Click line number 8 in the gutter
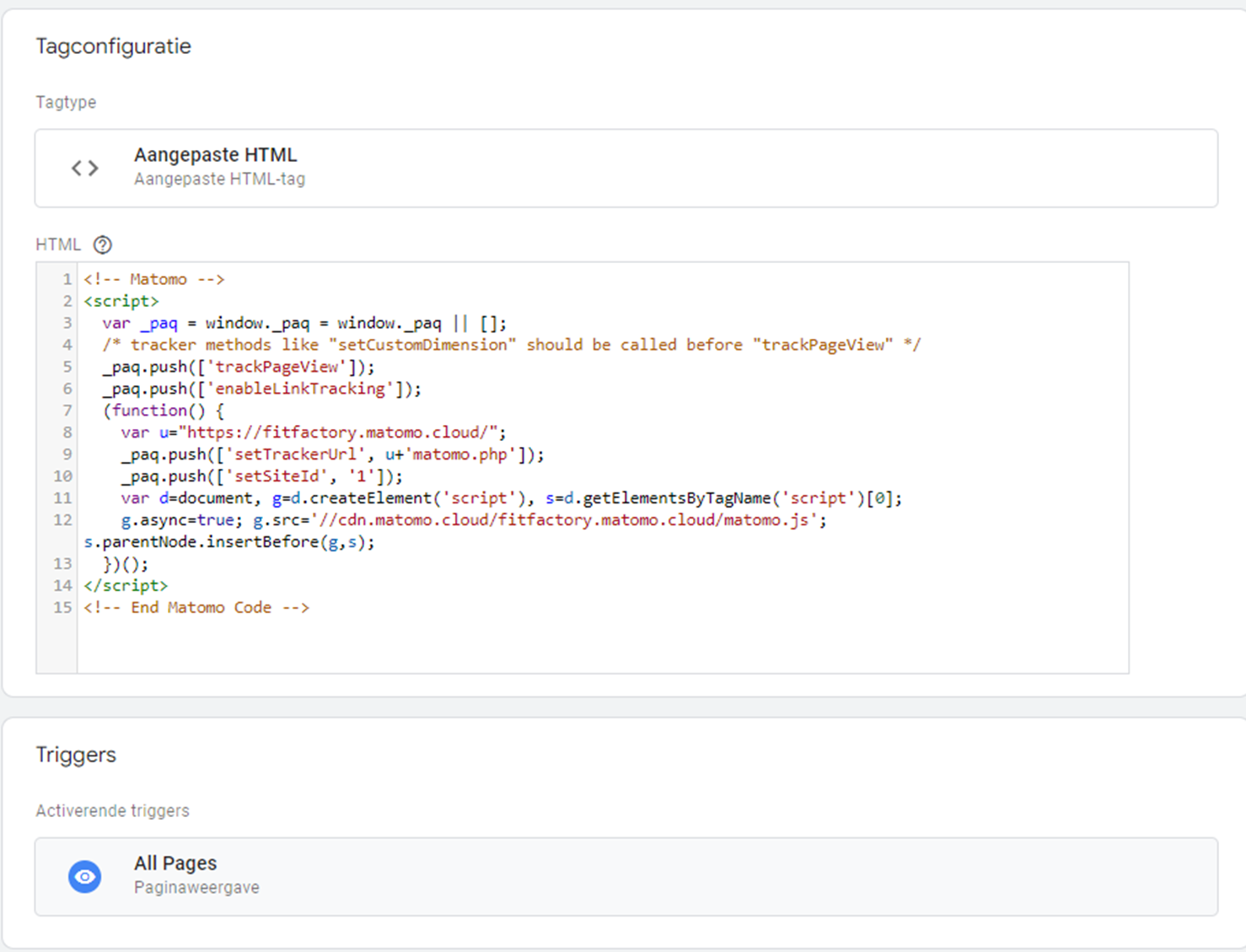Screen dimensions: 1246x952 67,433
